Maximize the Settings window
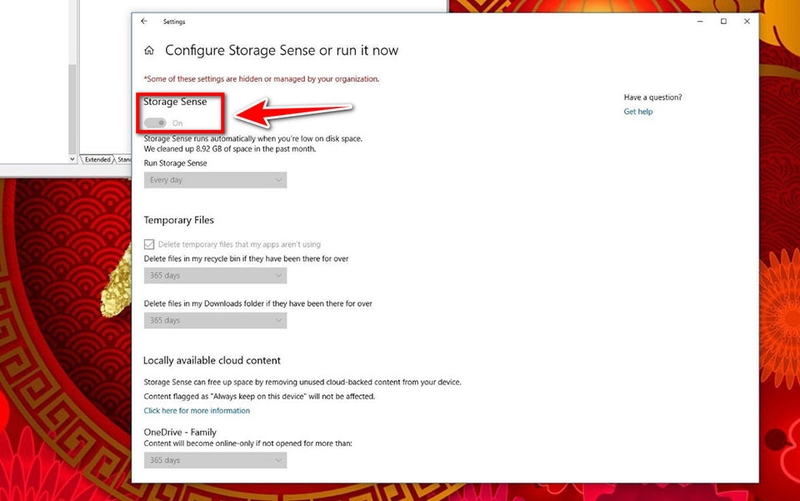Viewport: 800px width, 501px height. (723, 21)
